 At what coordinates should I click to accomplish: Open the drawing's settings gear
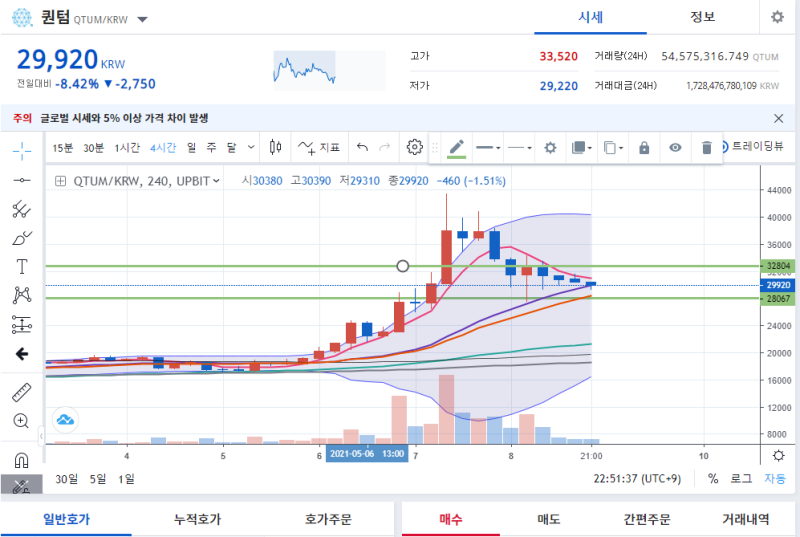point(550,148)
